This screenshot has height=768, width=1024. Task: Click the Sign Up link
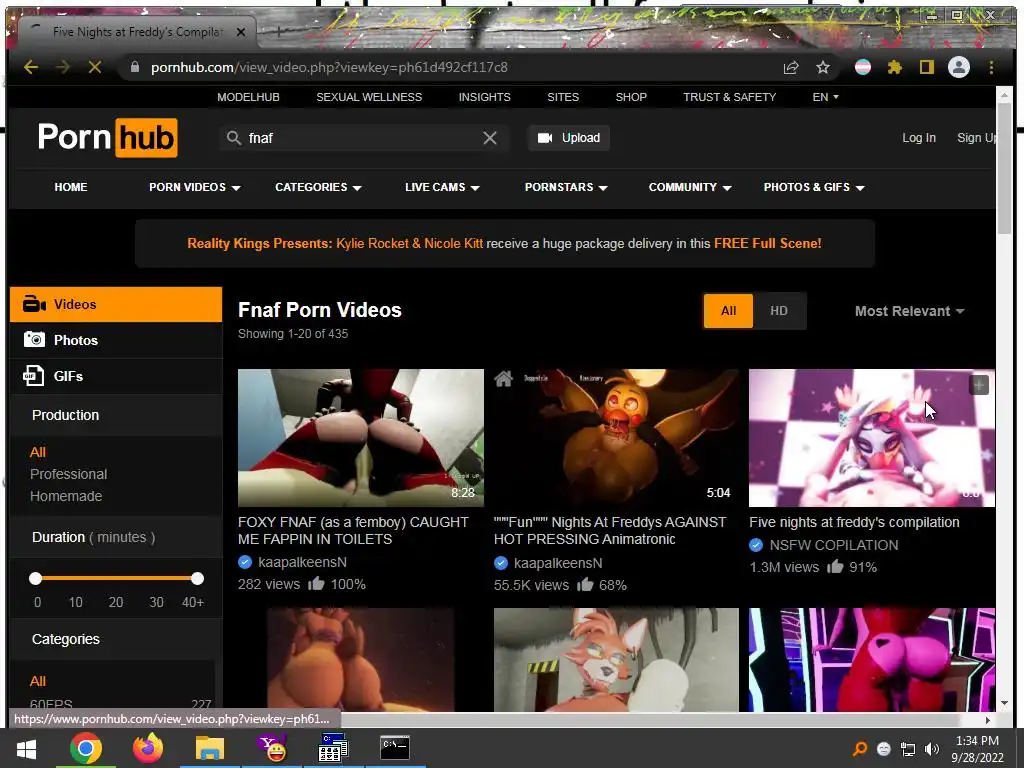coord(976,138)
